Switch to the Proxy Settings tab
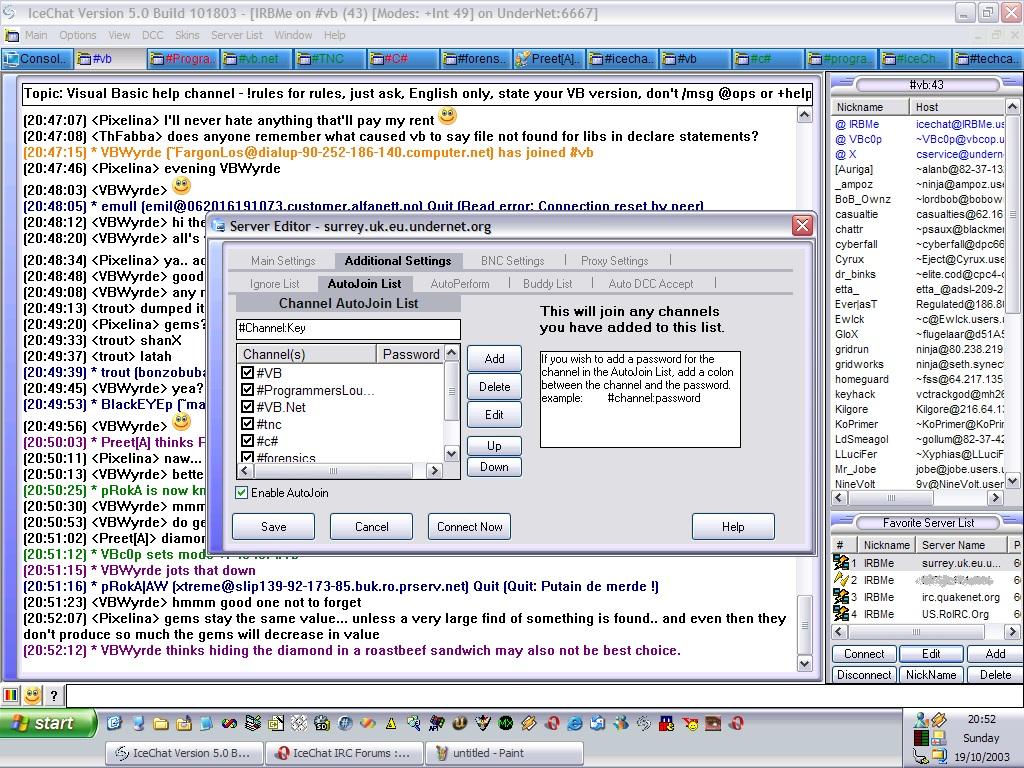The height and width of the screenshot is (768, 1024). pos(615,261)
